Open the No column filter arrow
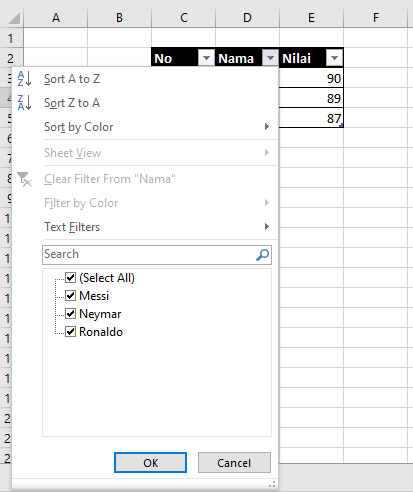The height and width of the screenshot is (492, 413). 206,58
